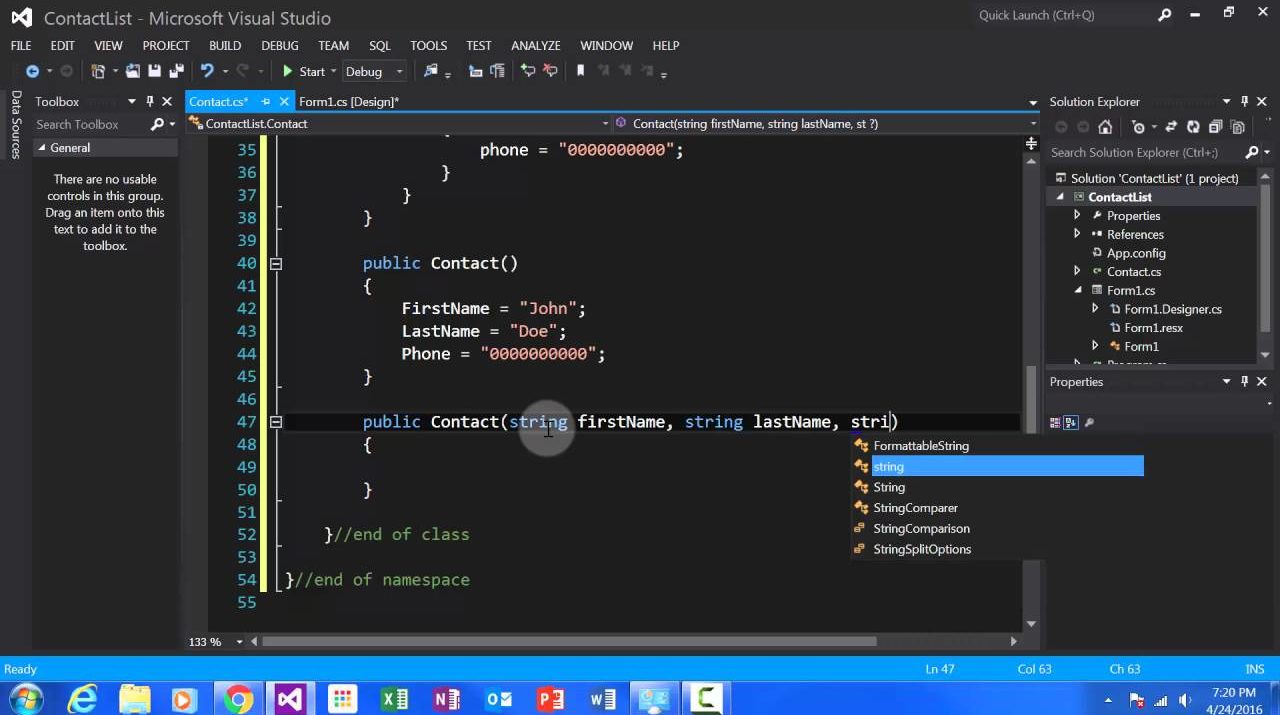Toggle Alphabetical sort in Properties panel
The image size is (1280, 715).
coord(1071,423)
